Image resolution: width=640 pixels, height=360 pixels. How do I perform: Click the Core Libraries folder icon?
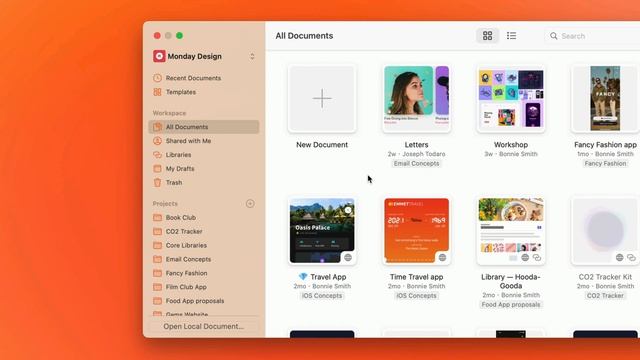click(158, 245)
